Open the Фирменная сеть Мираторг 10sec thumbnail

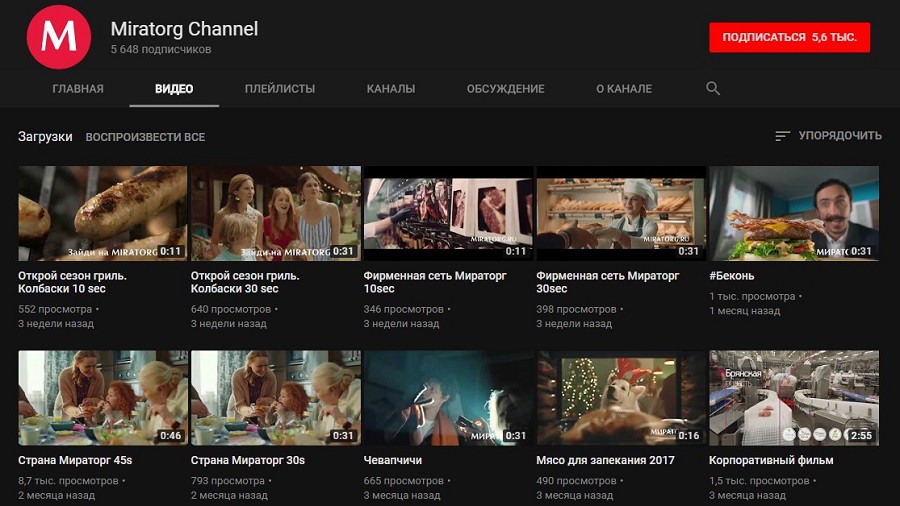pos(448,213)
